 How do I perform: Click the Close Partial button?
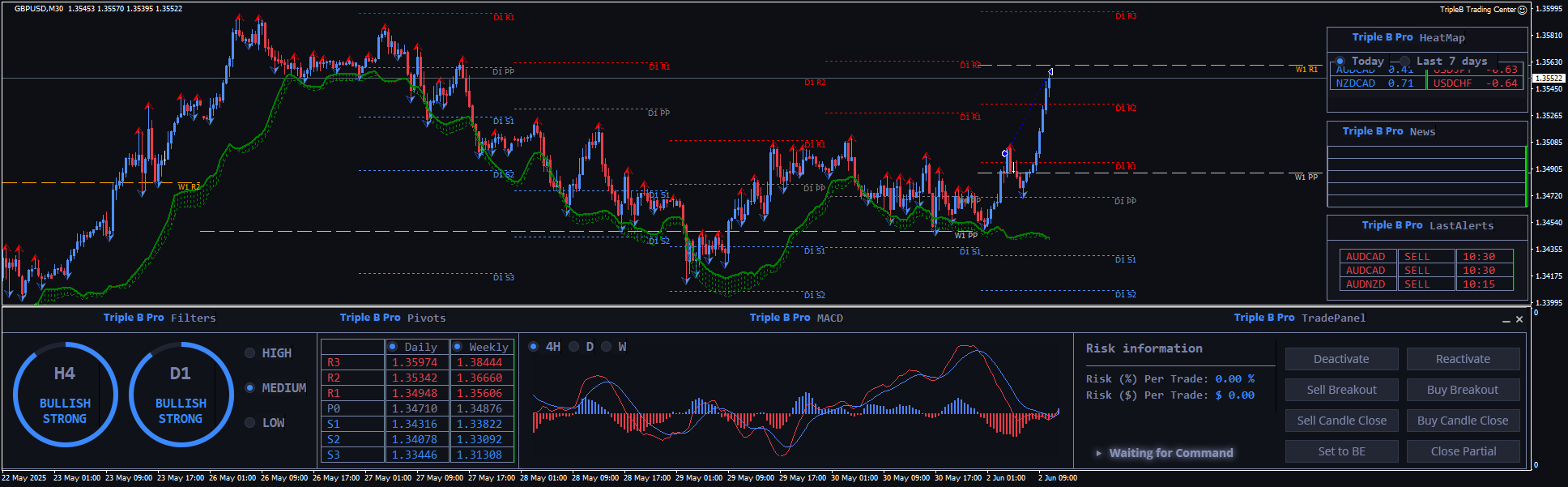(1463, 451)
